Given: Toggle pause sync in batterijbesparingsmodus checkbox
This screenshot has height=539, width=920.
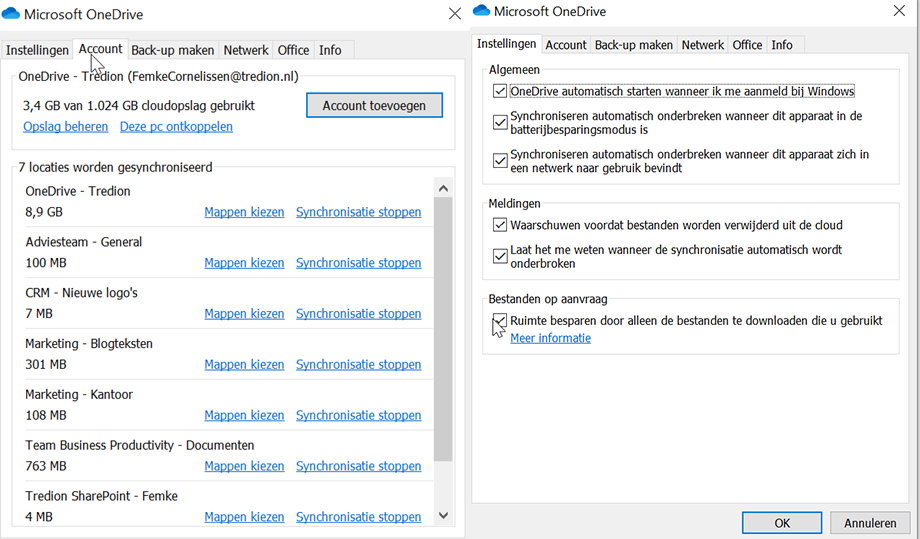Looking at the screenshot, I should click(500, 123).
